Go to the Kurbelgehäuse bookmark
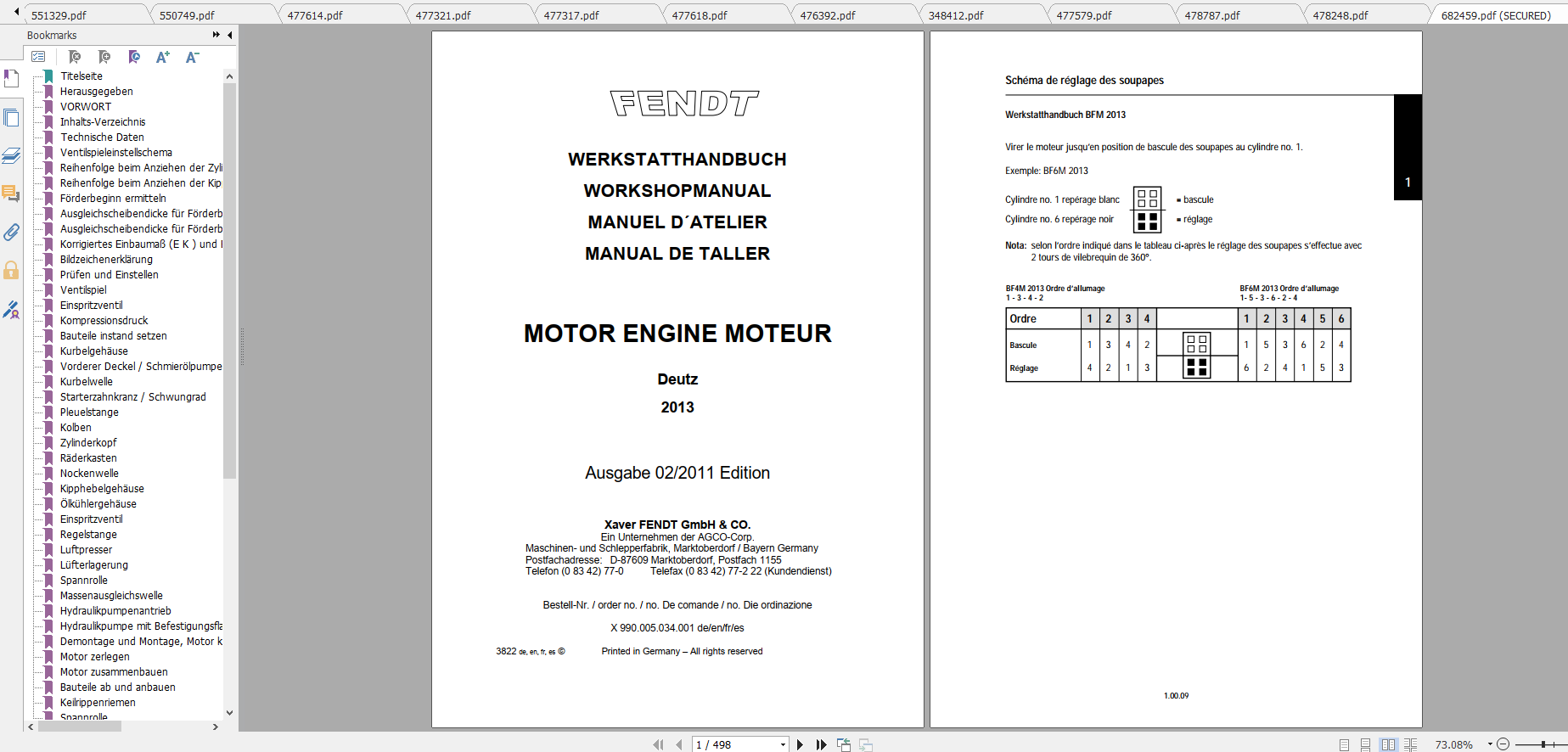 pos(94,351)
